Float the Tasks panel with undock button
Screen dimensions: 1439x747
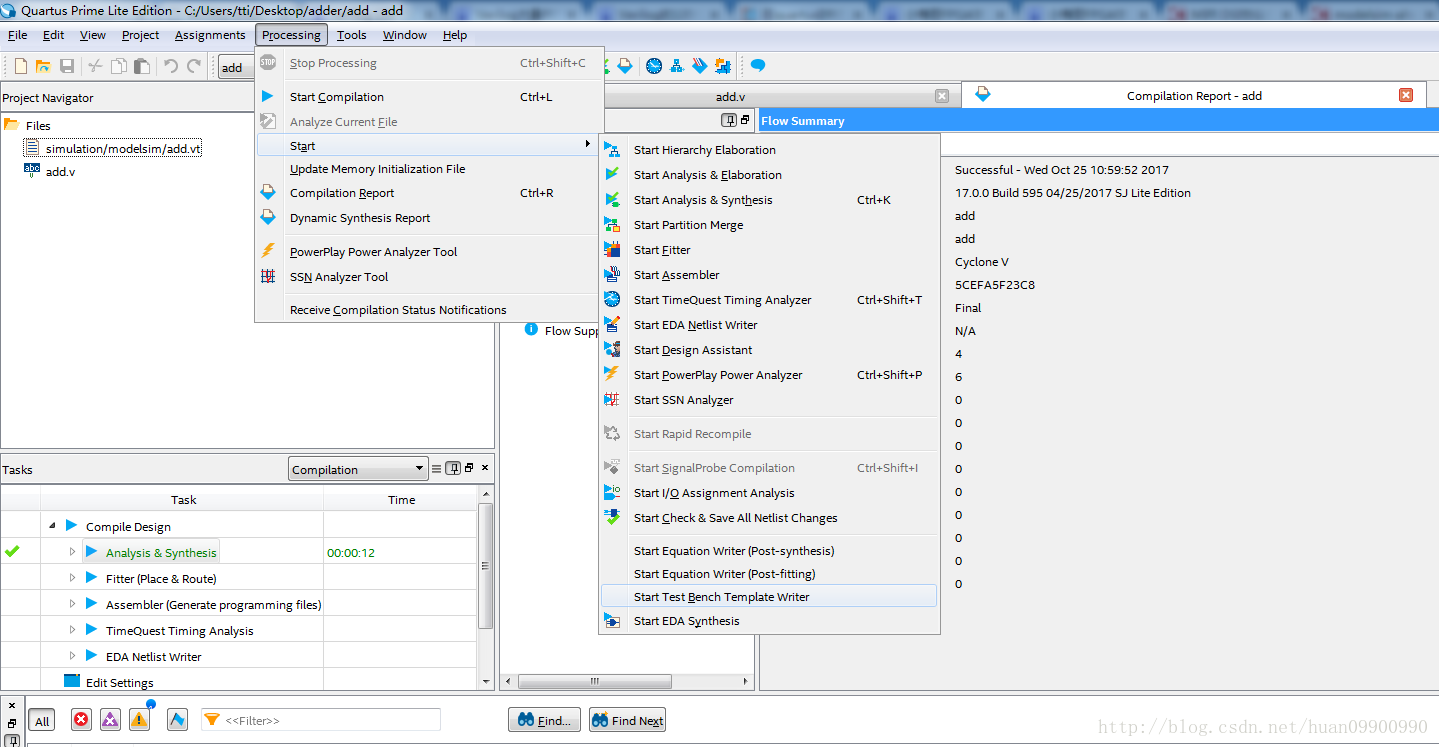click(x=469, y=468)
